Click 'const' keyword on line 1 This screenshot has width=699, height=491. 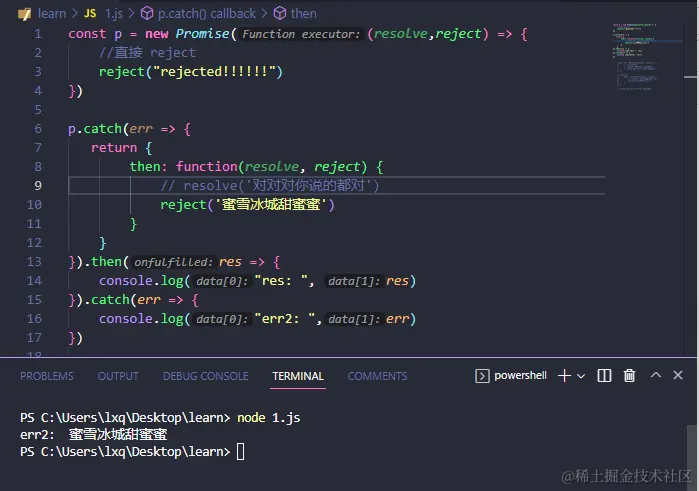pyautogui.click(x=87, y=34)
